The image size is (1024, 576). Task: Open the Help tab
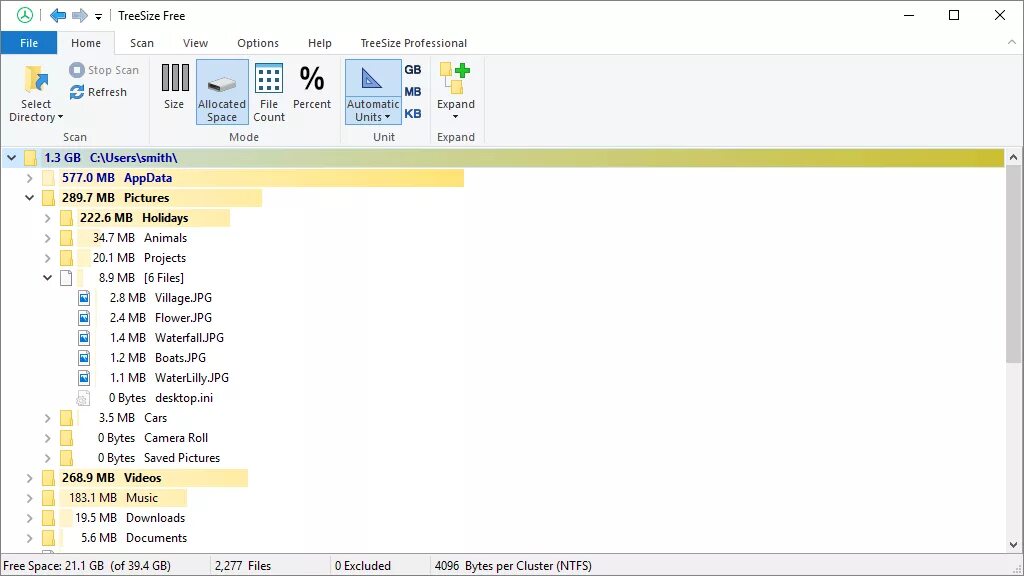coord(320,43)
